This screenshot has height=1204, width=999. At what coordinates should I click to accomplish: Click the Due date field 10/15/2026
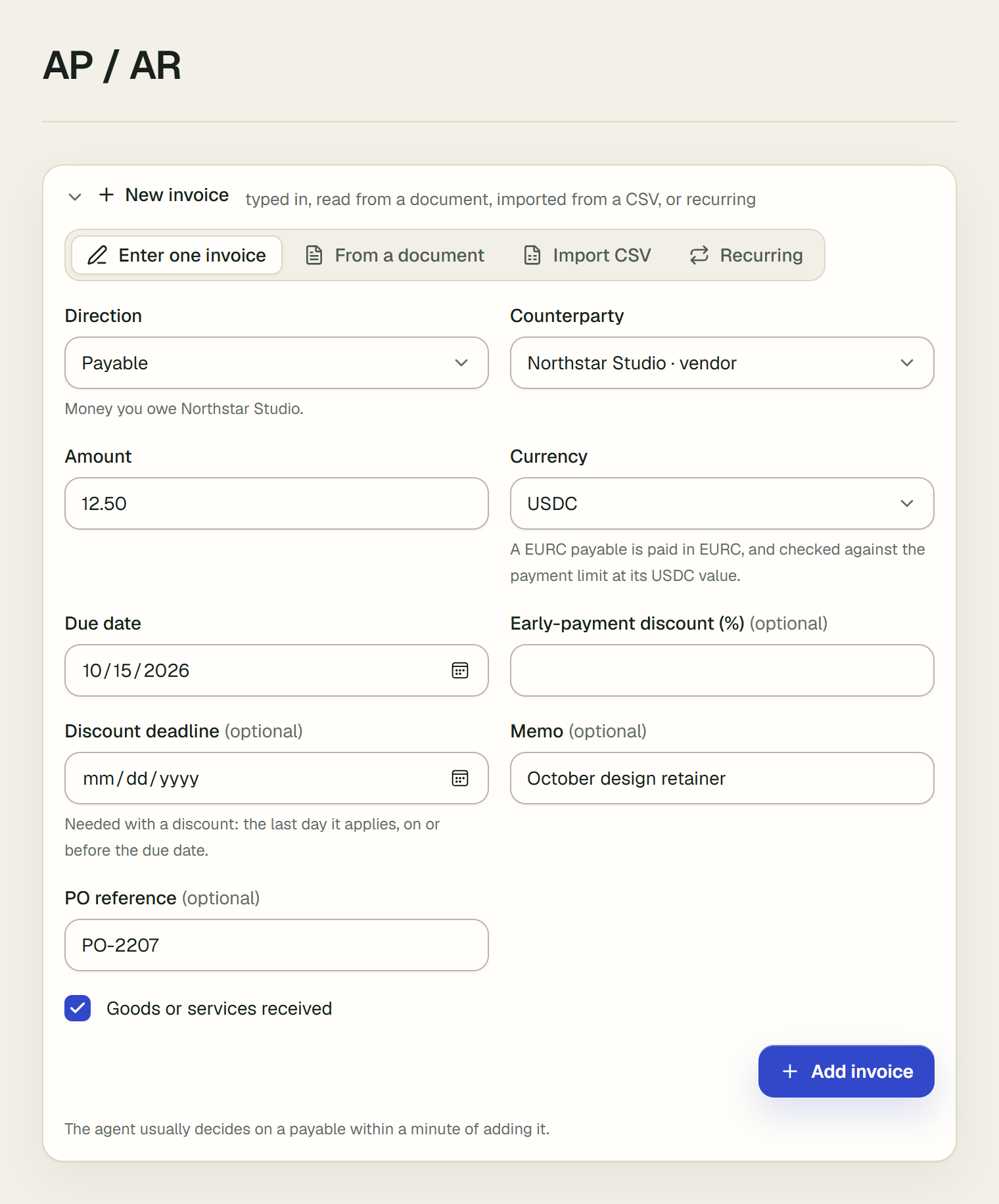click(x=277, y=670)
